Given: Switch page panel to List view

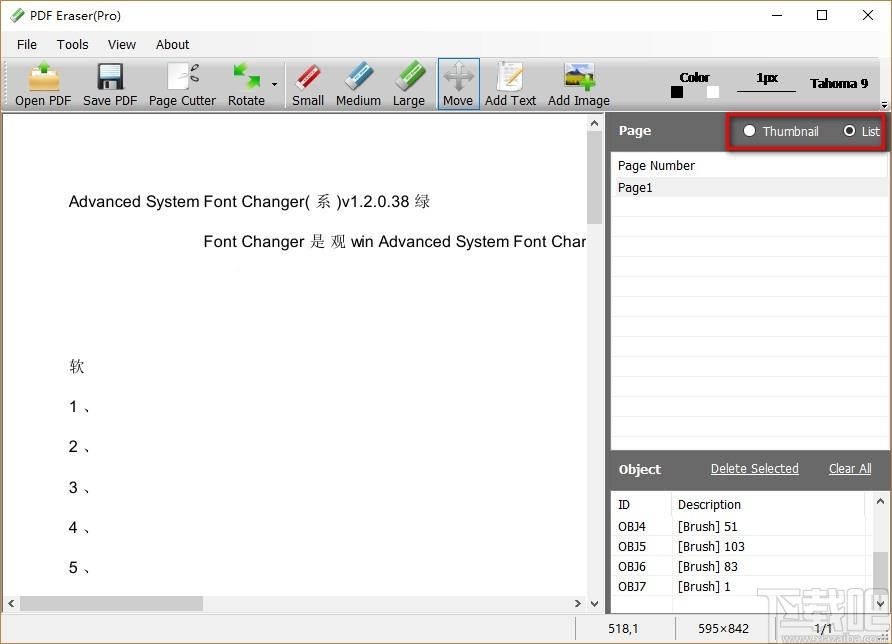Looking at the screenshot, I should tap(861, 131).
